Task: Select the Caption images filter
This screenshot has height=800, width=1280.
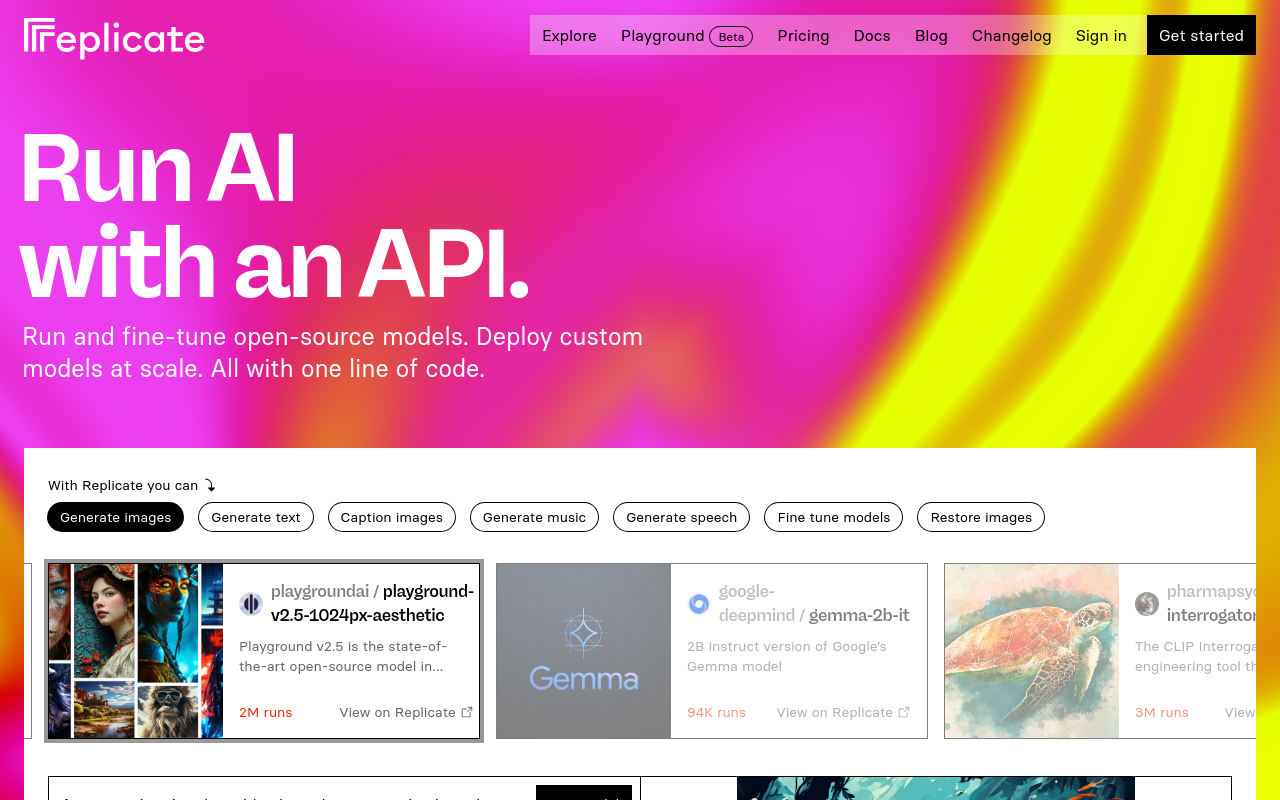Action: pos(391,517)
